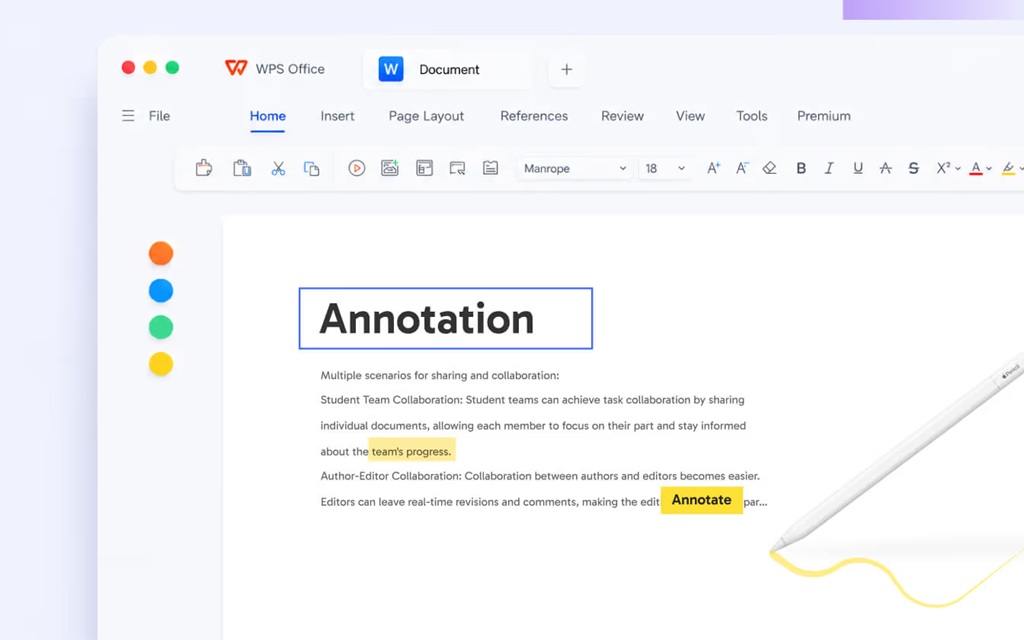Click highlighted text "team's progress."

pyautogui.click(x=411, y=451)
